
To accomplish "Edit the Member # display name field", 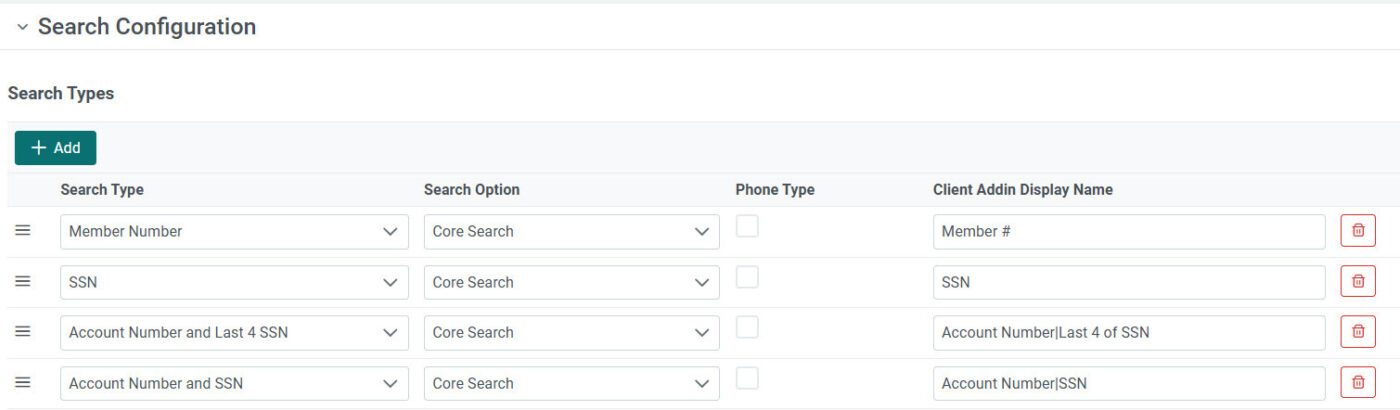I will [x=1129, y=231].
